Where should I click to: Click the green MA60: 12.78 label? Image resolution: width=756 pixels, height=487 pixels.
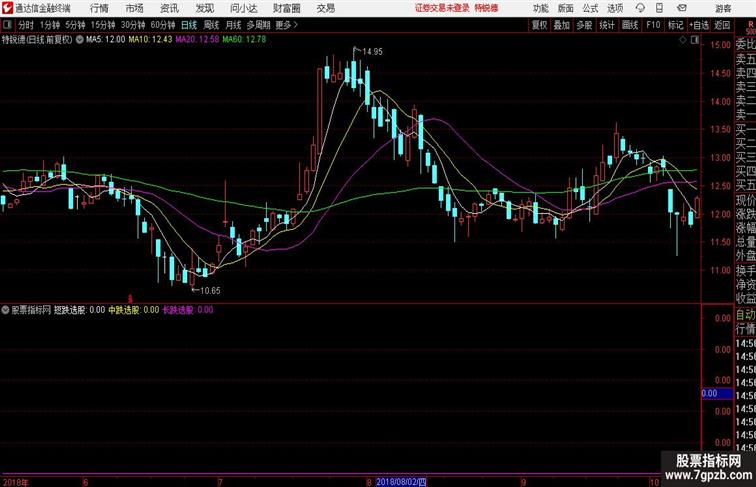[244, 40]
